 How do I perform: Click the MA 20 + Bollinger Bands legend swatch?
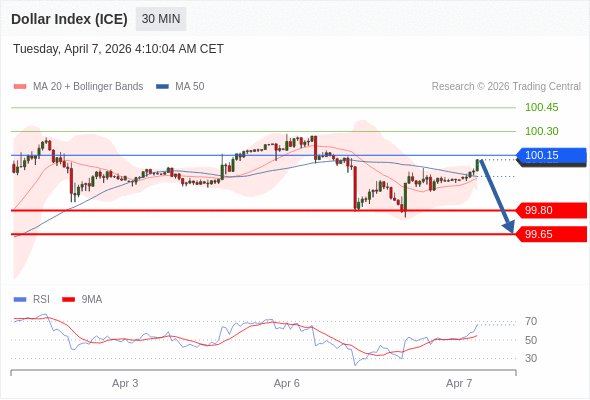(x=20, y=87)
